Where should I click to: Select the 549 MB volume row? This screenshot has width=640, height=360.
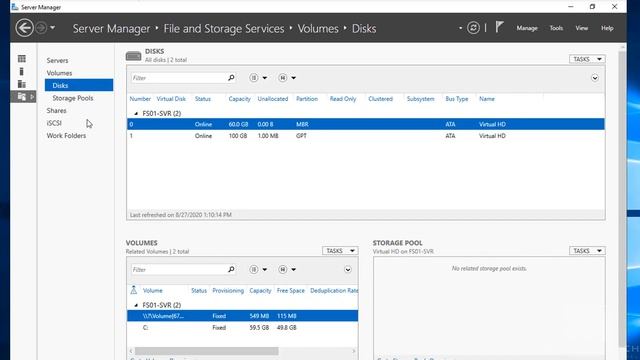(242, 316)
